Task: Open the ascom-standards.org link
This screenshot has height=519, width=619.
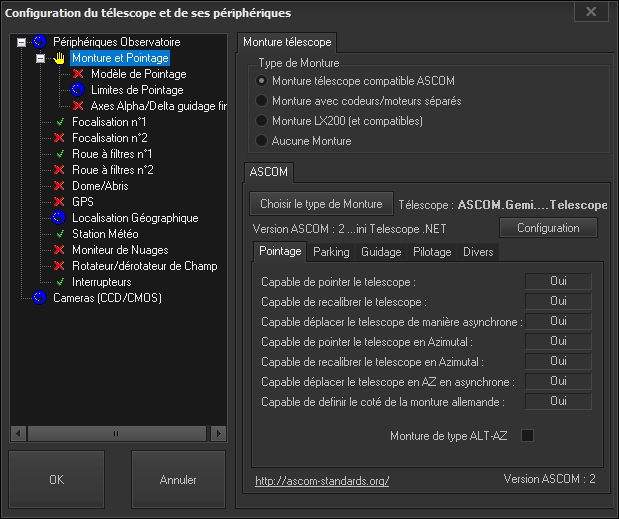Action: point(321,481)
